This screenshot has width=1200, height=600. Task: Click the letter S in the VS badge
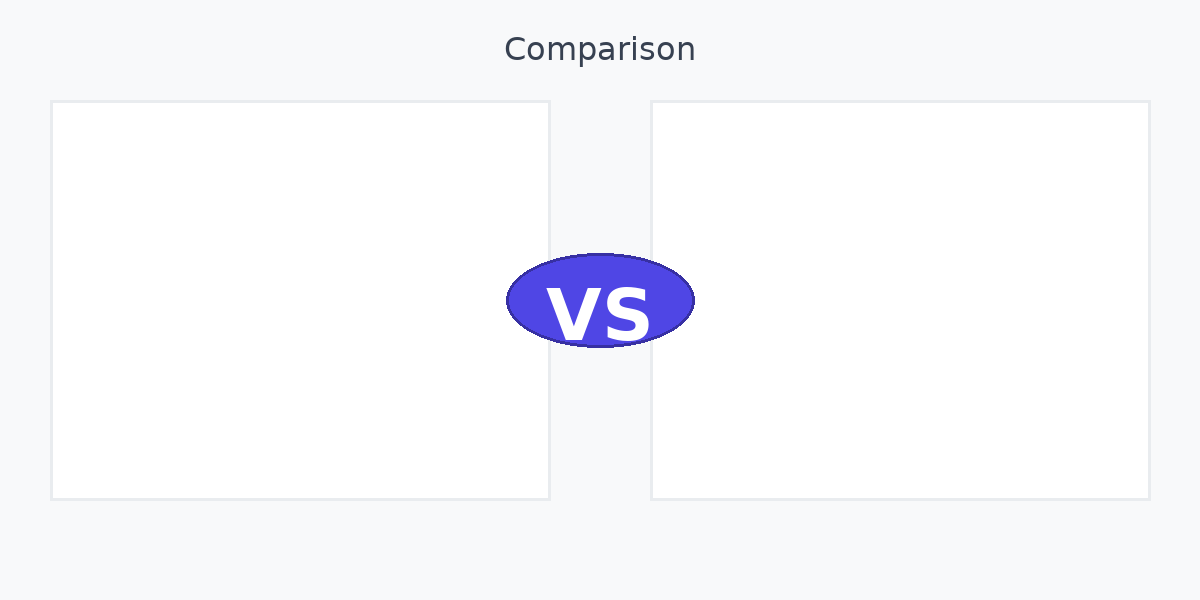(x=627, y=316)
